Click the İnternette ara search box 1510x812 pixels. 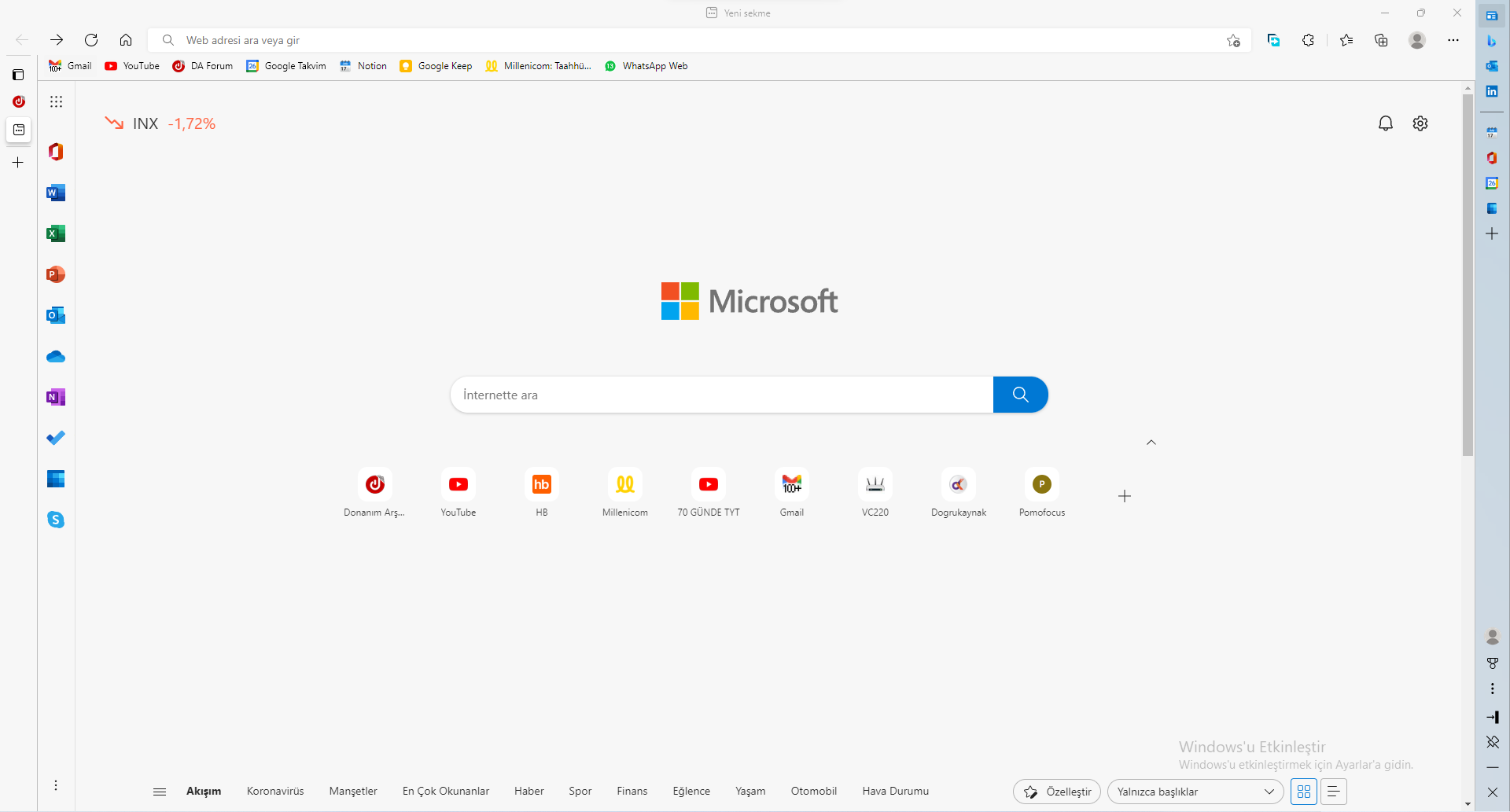(722, 395)
